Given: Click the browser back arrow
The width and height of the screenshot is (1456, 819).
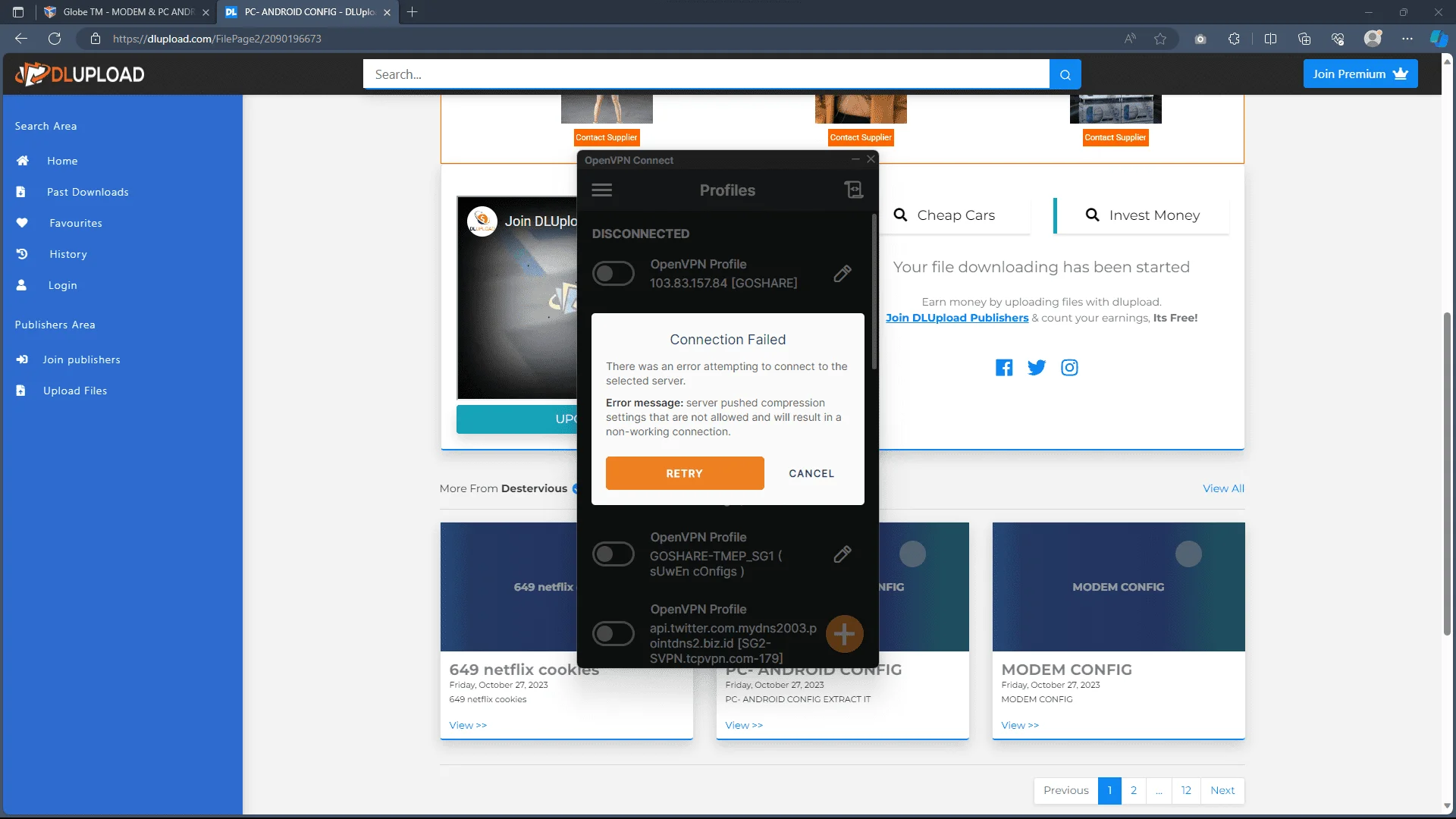Looking at the screenshot, I should [20, 39].
